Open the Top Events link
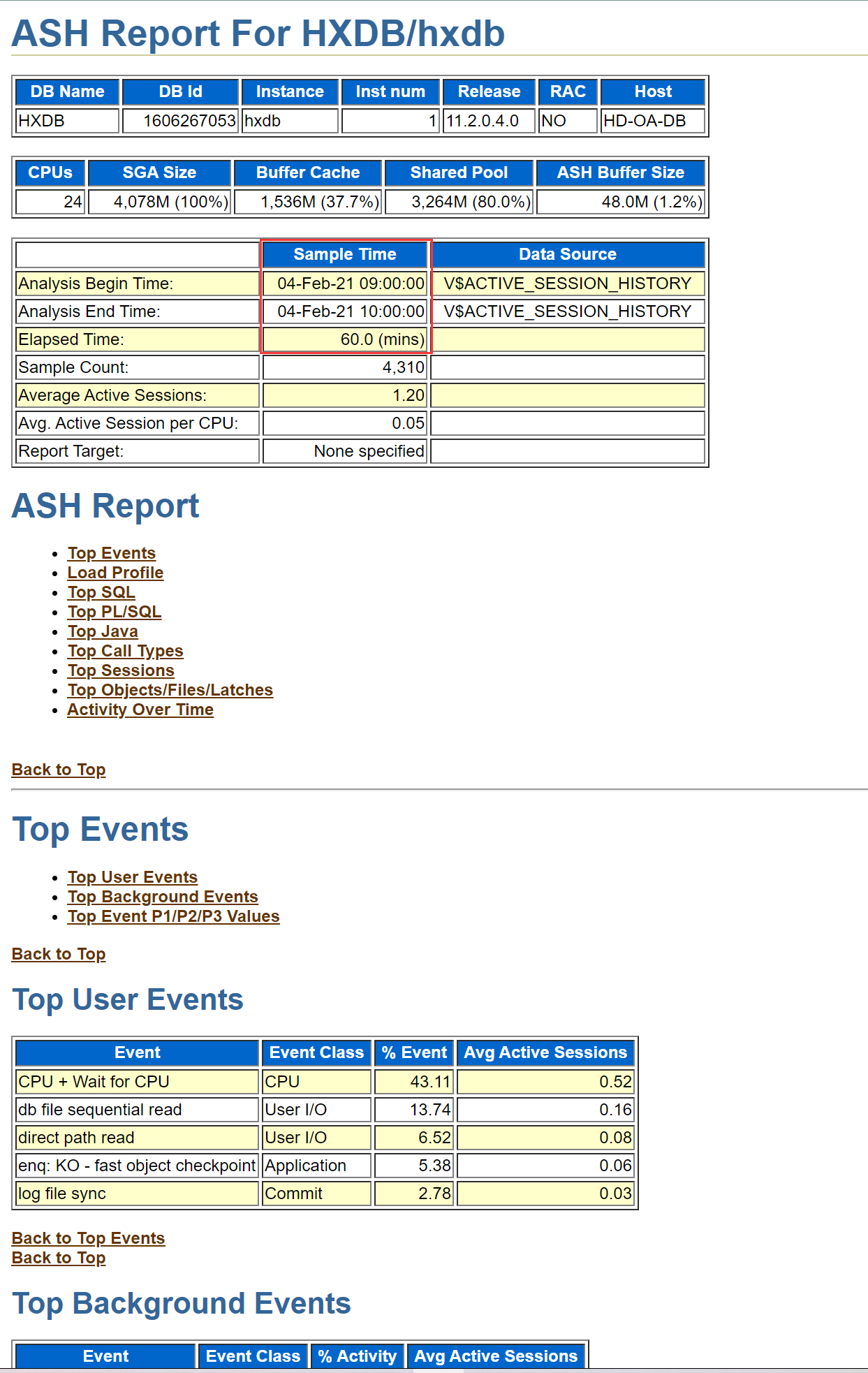This screenshot has width=868, height=1373. tap(111, 553)
